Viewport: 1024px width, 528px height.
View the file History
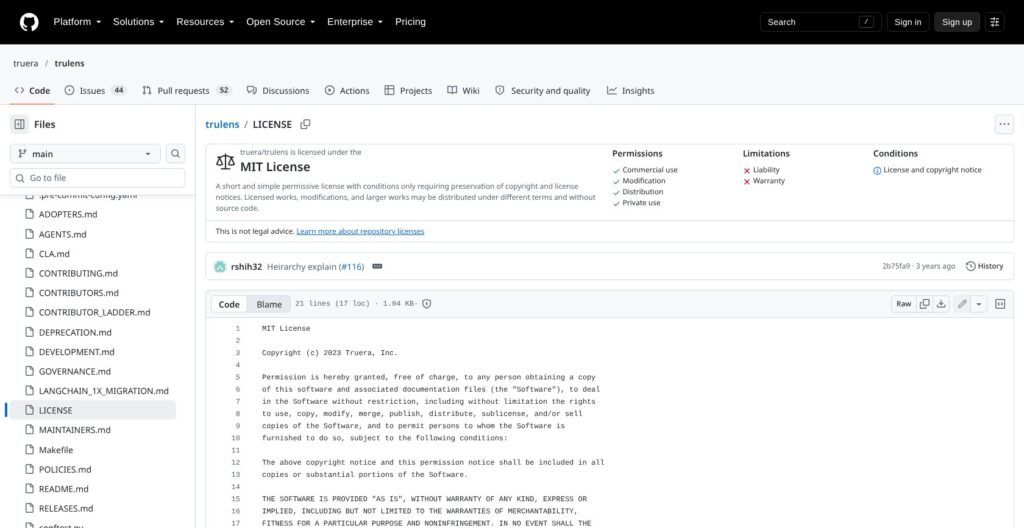click(x=985, y=266)
